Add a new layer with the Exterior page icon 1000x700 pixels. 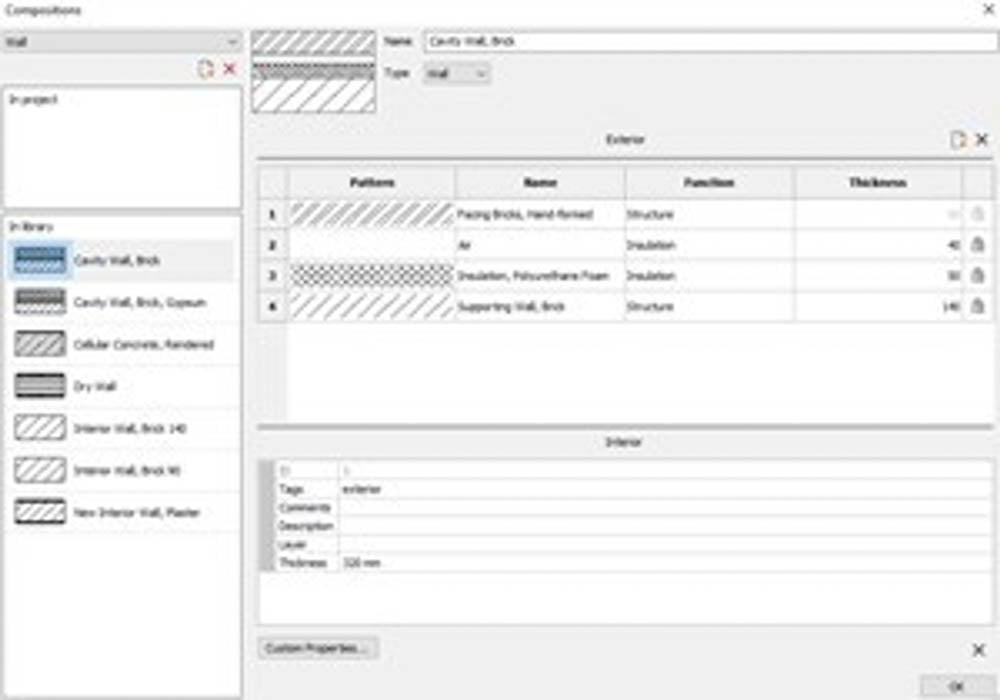tap(958, 140)
